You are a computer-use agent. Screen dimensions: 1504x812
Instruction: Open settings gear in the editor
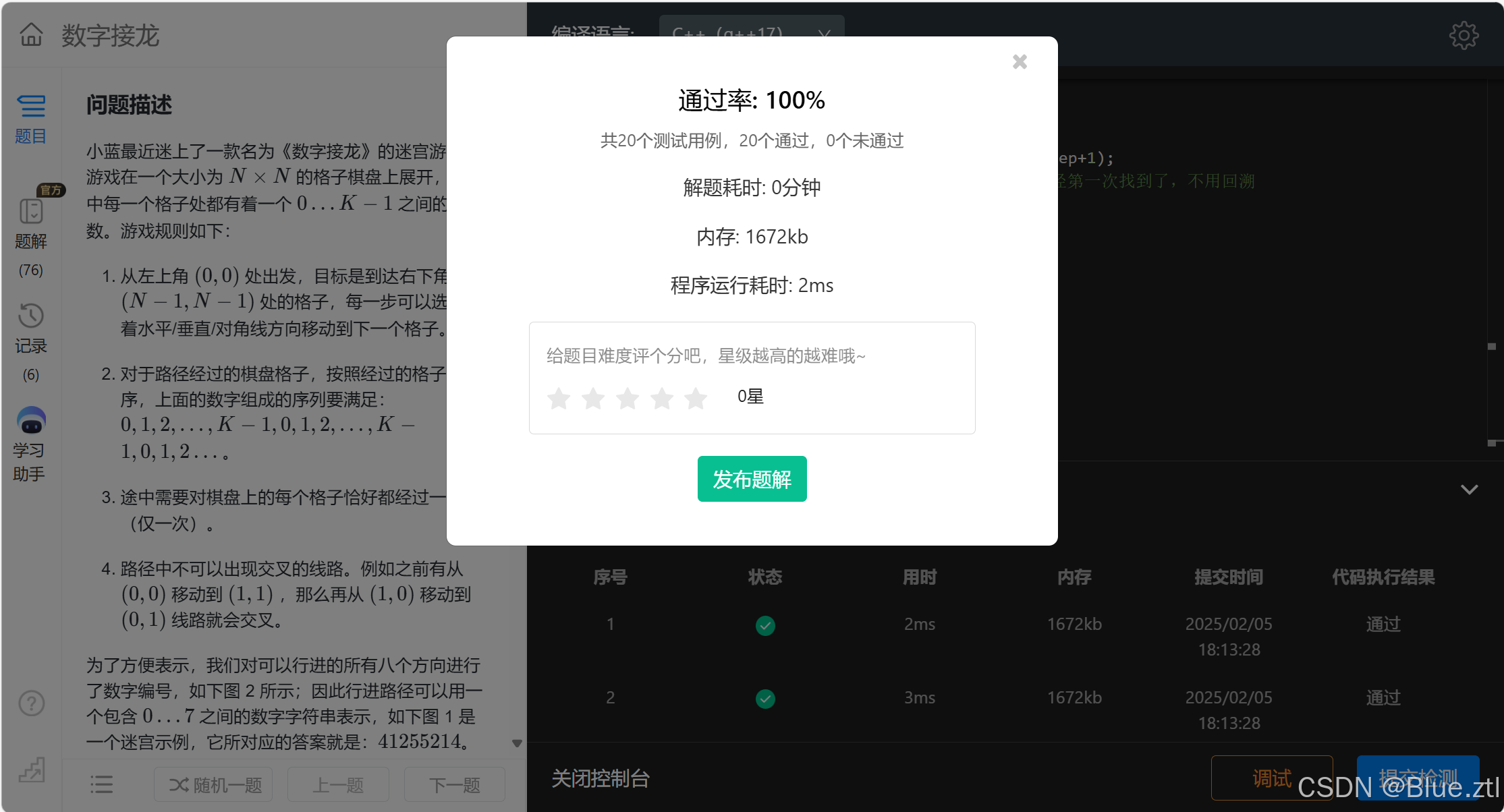[1463, 35]
